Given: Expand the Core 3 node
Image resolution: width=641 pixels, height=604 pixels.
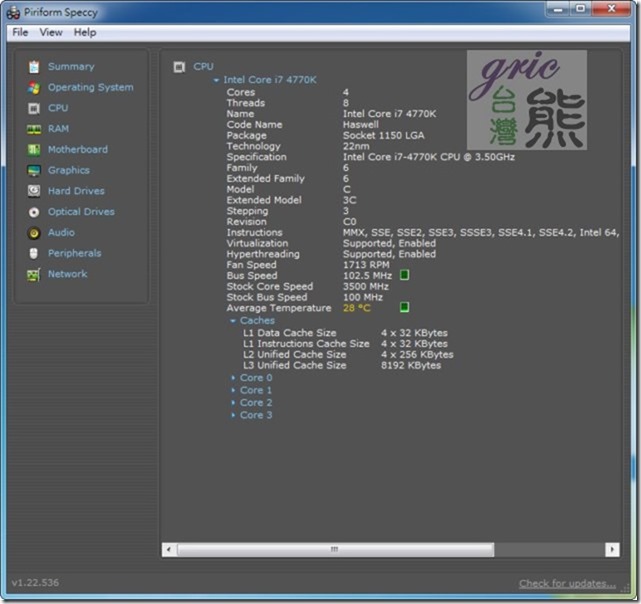Looking at the screenshot, I should pos(233,415).
